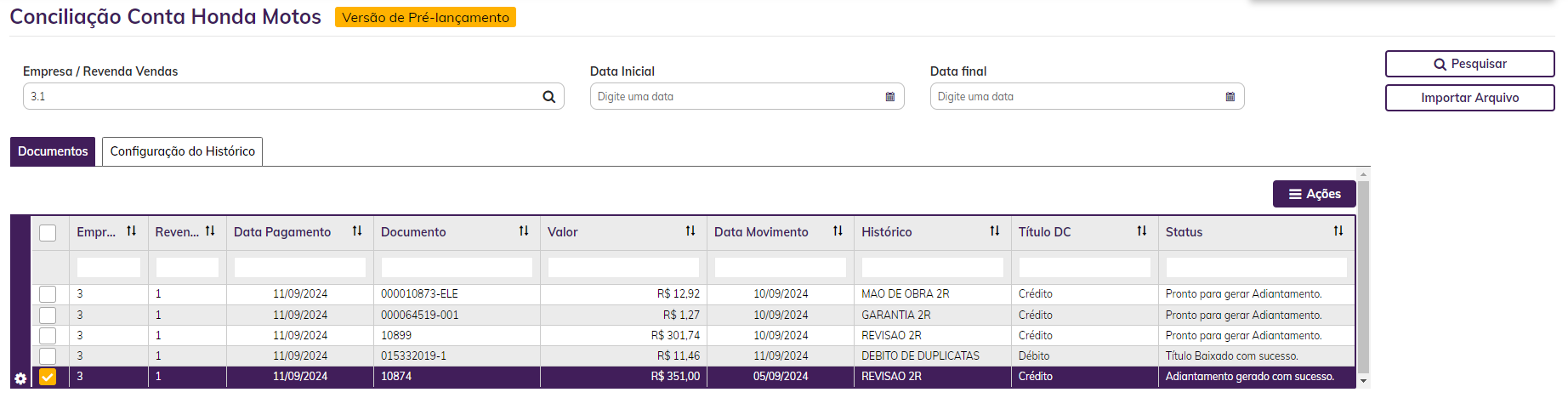Click the '05/09/2024' movement date cell
The width and height of the screenshot is (1568, 415).
point(781,377)
